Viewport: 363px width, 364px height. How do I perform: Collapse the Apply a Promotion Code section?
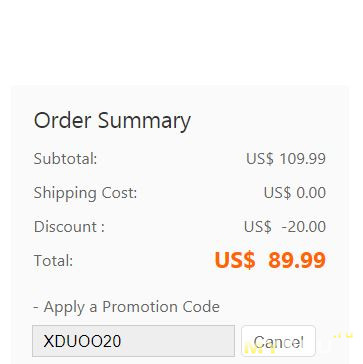point(127,307)
